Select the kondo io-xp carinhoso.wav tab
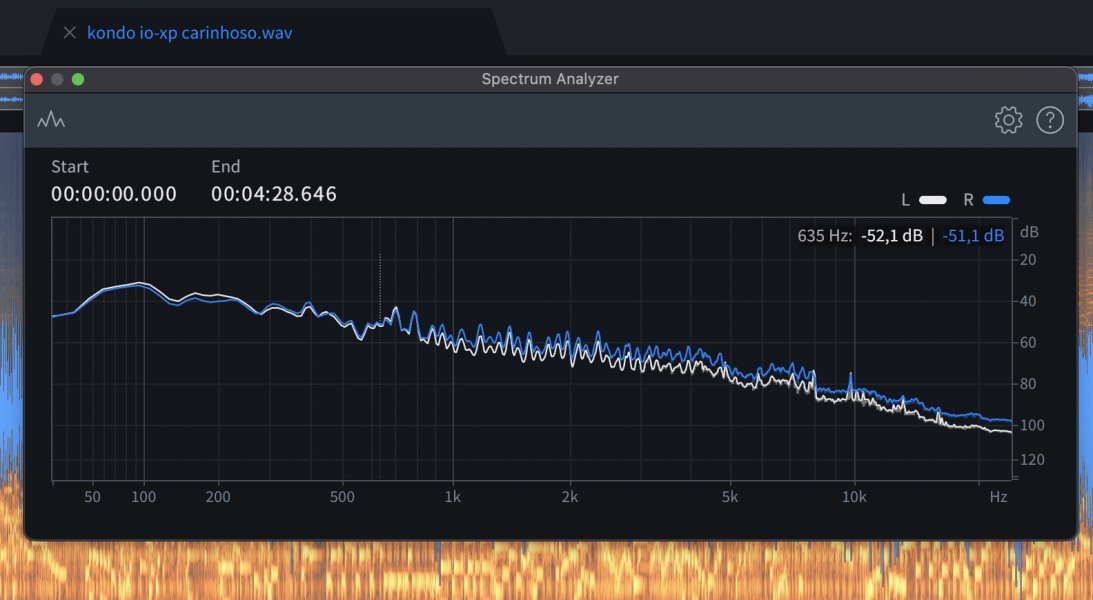 [190, 33]
